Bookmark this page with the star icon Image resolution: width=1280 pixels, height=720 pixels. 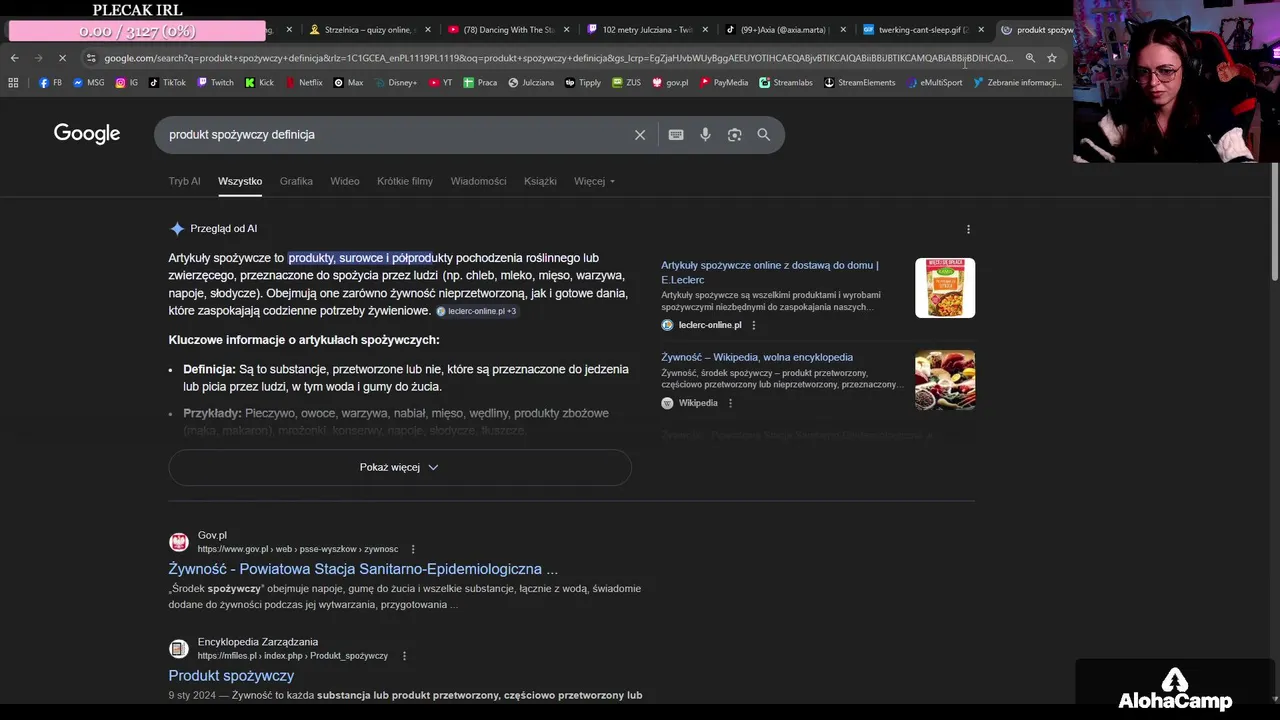(1052, 58)
